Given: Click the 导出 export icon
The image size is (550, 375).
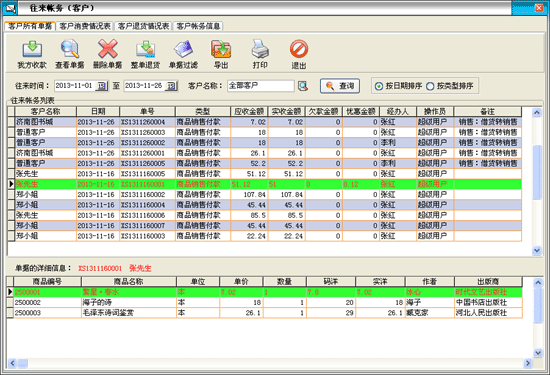Looking at the screenshot, I should coord(221,49).
